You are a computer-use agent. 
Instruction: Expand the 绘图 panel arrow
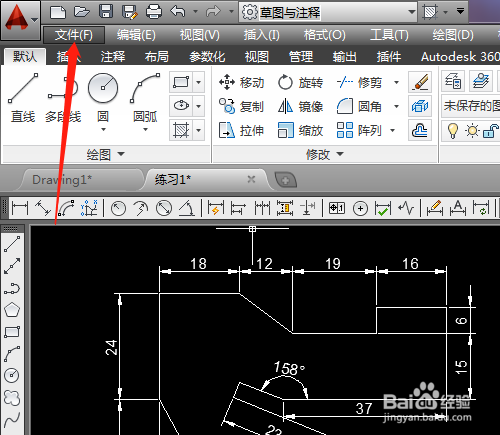point(121,154)
